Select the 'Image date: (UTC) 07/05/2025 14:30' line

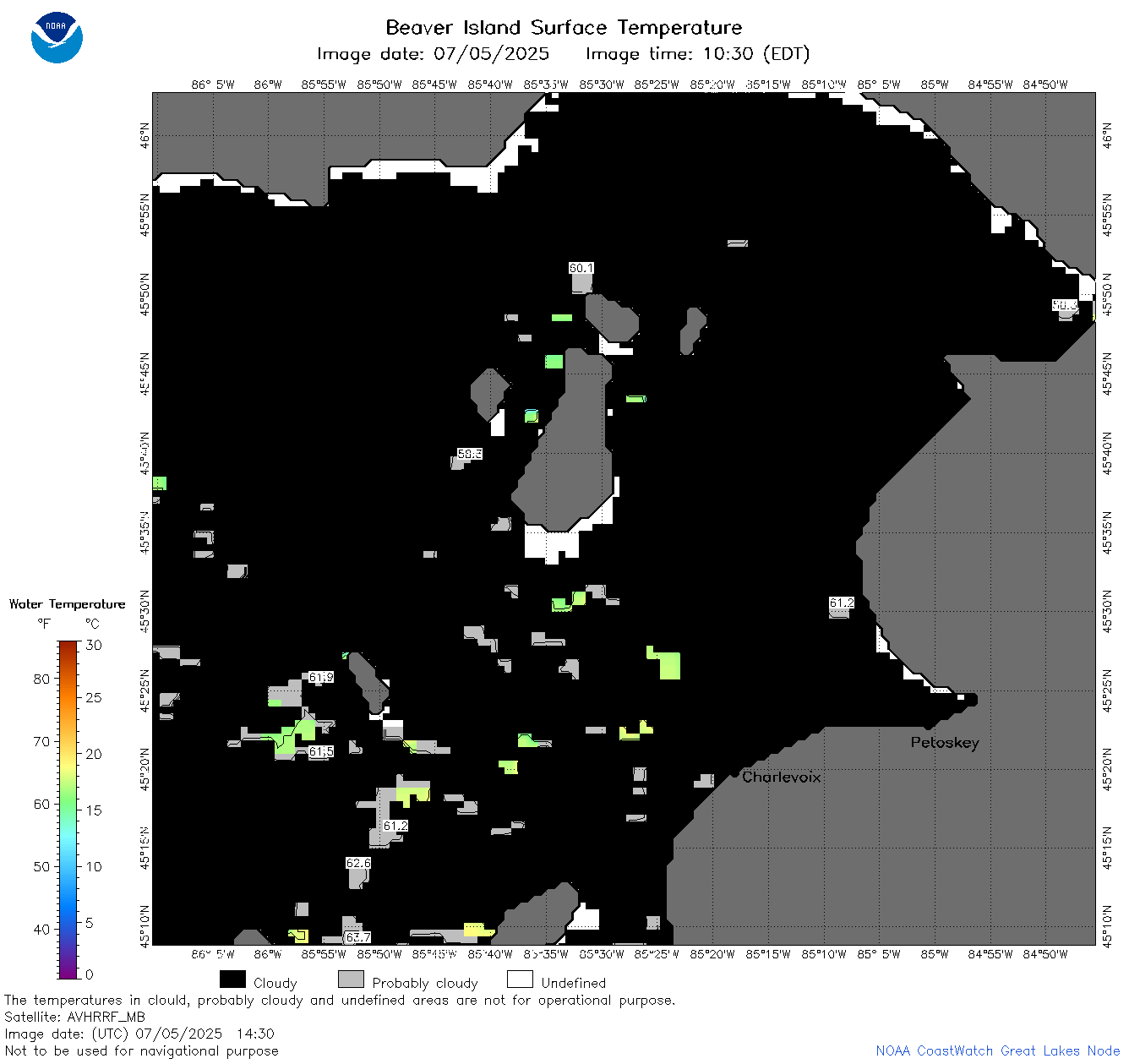click(x=139, y=1034)
